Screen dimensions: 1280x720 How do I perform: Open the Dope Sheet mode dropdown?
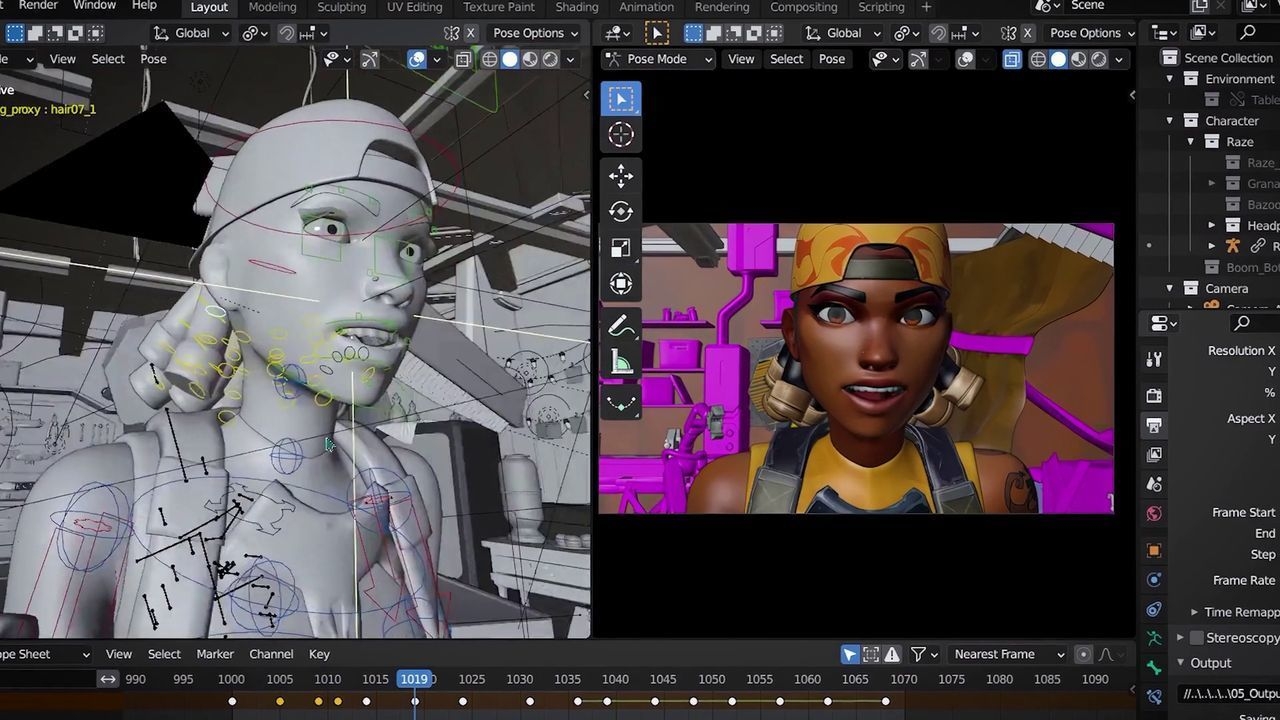[x=44, y=654]
